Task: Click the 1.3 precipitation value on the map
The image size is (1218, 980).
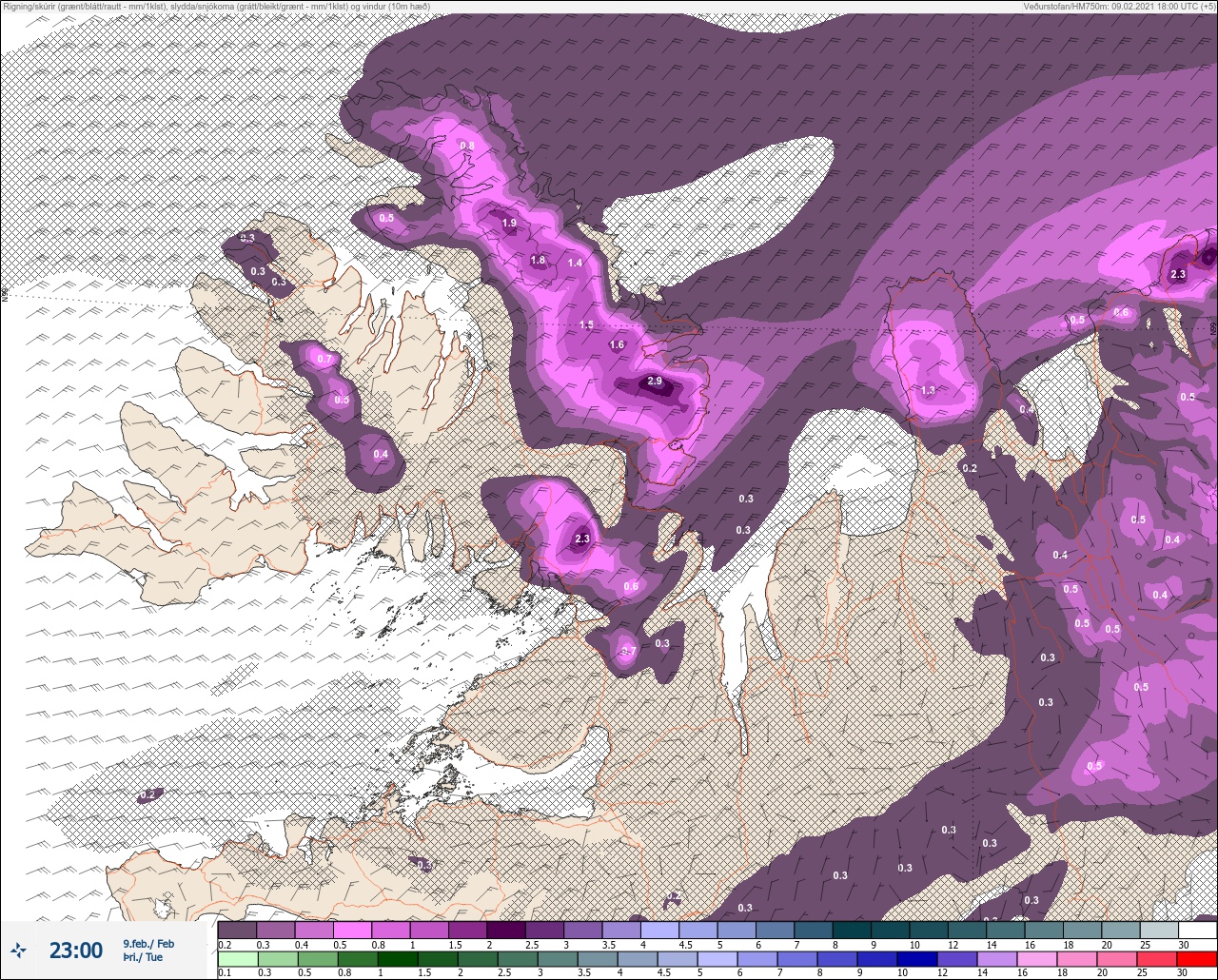Action: click(928, 391)
